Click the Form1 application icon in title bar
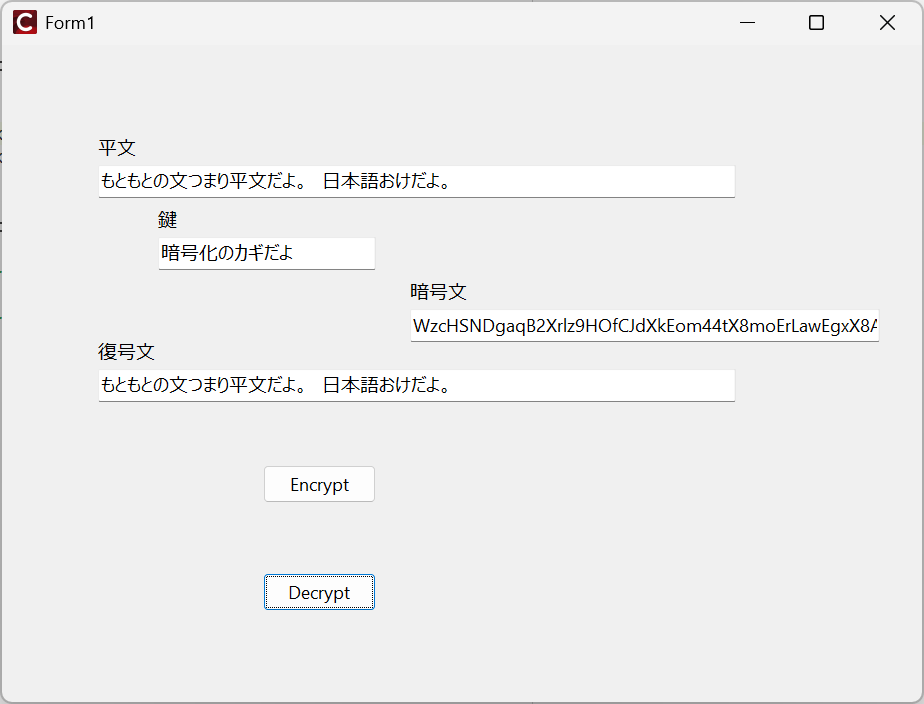Screen dimensions: 924x704 coord(24,22)
